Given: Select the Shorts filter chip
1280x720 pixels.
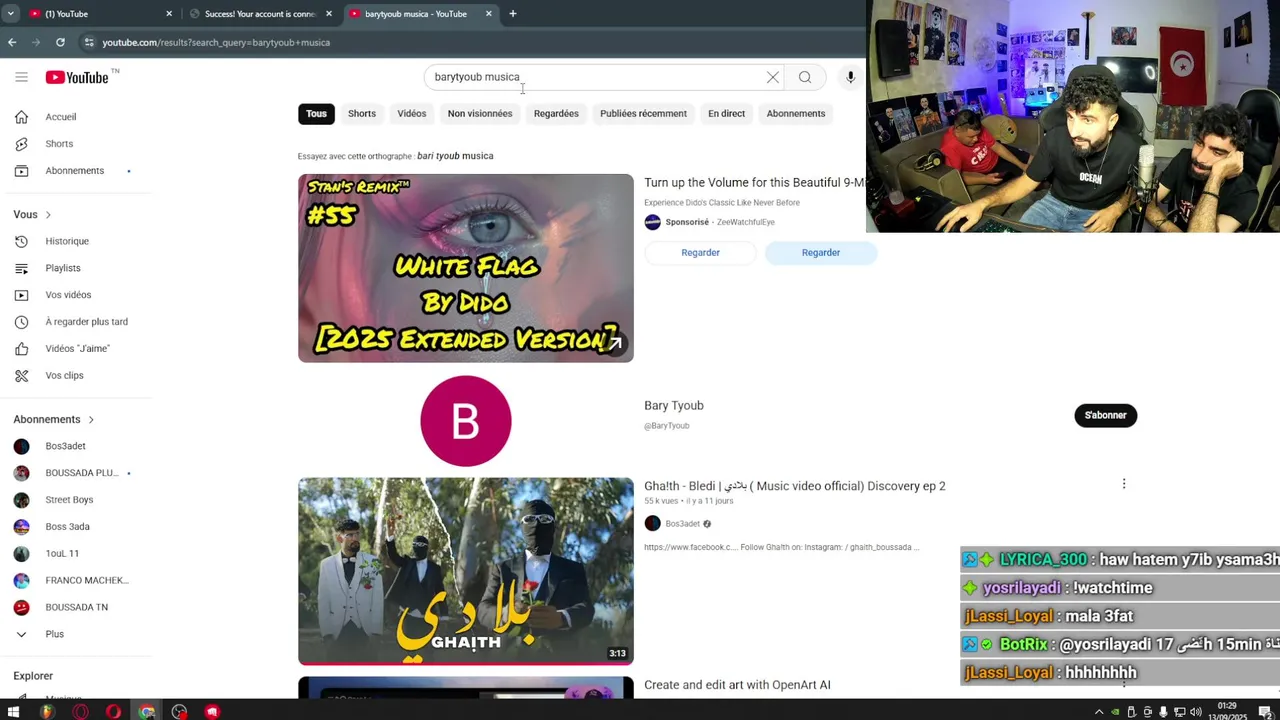Looking at the screenshot, I should [362, 114].
